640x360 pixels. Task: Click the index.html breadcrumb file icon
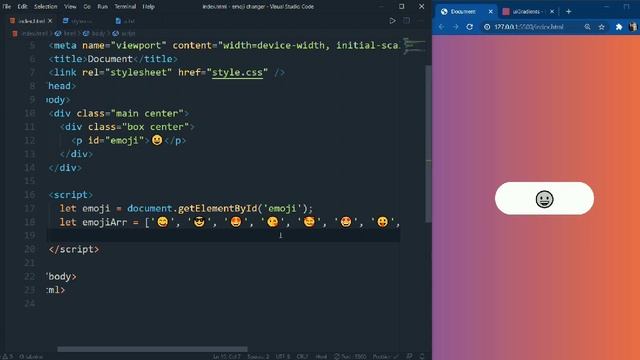pos(15,33)
